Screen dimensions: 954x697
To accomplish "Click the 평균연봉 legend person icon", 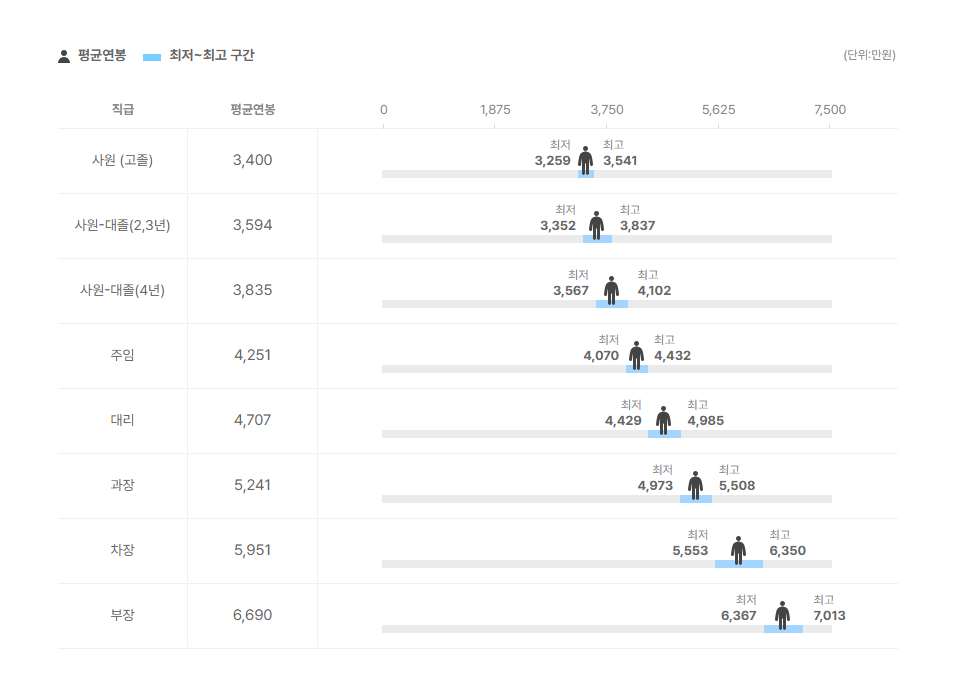I will coord(64,56).
